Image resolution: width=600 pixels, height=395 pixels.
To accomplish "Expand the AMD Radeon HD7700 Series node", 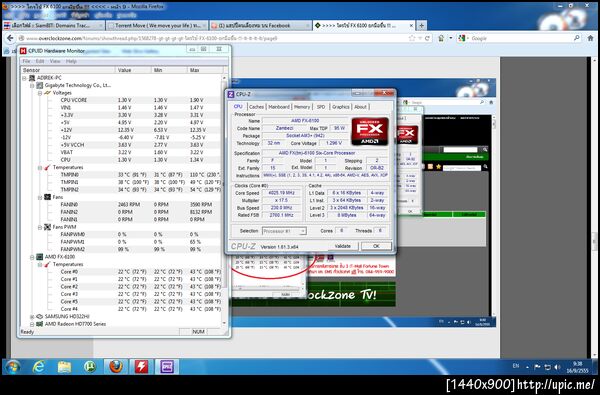I will pyautogui.click(x=32, y=324).
